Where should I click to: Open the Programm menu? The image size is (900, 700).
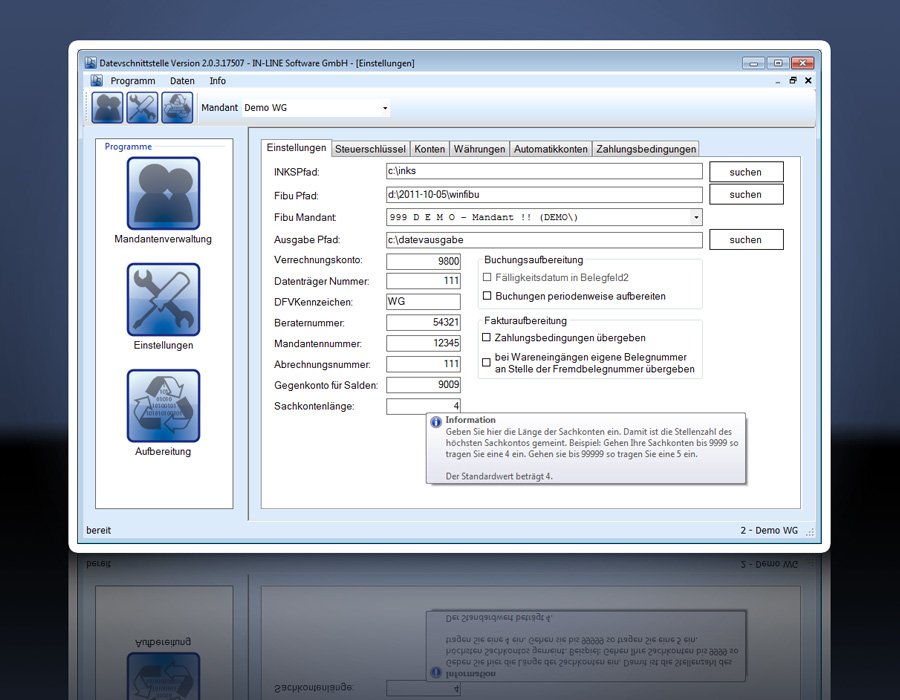133,80
